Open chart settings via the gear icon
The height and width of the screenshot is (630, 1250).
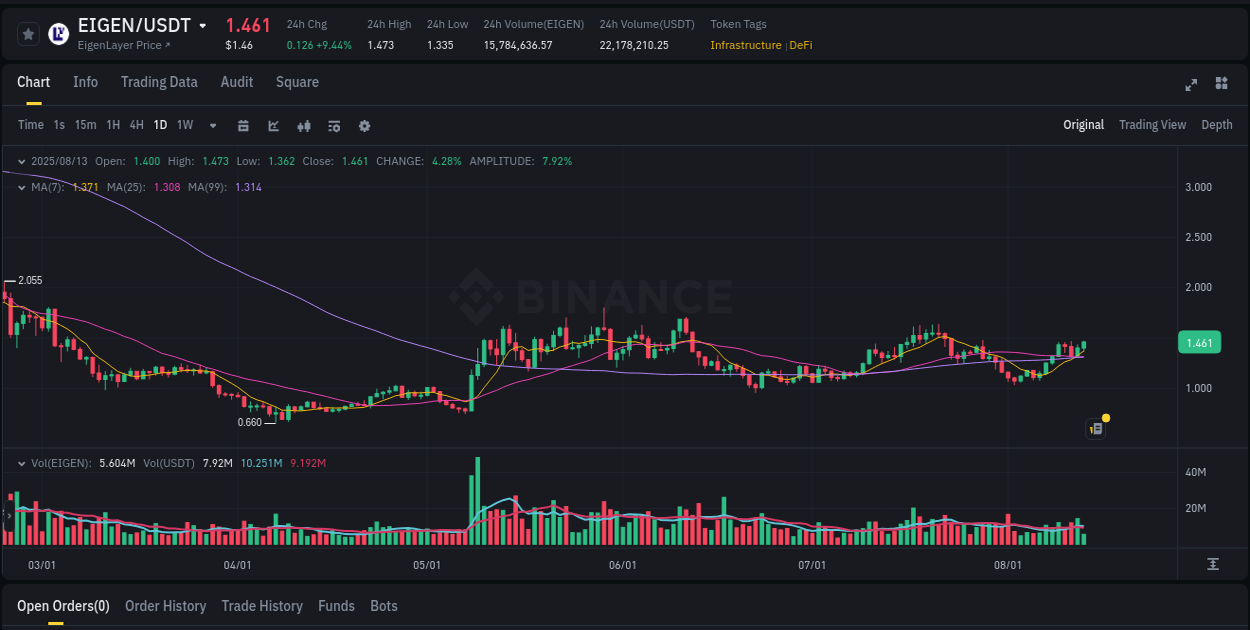point(363,126)
